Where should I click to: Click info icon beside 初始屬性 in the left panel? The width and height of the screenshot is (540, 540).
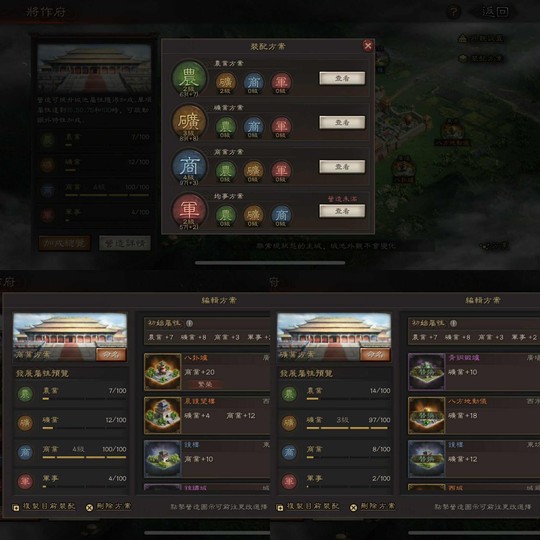[189, 323]
